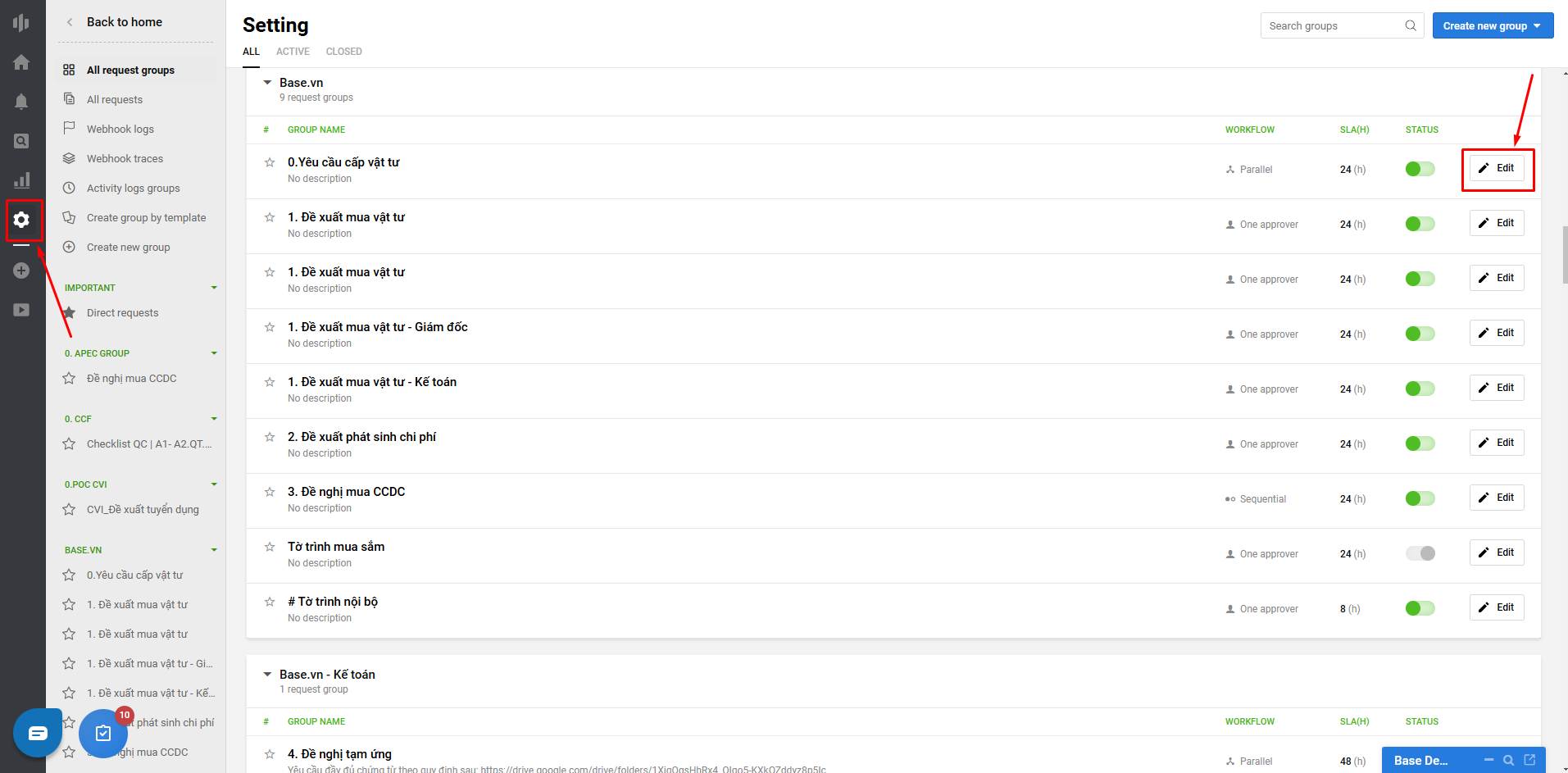Edit the # Tờ trình nội bộ group

pyautogui.click(x=1497, y=607)
